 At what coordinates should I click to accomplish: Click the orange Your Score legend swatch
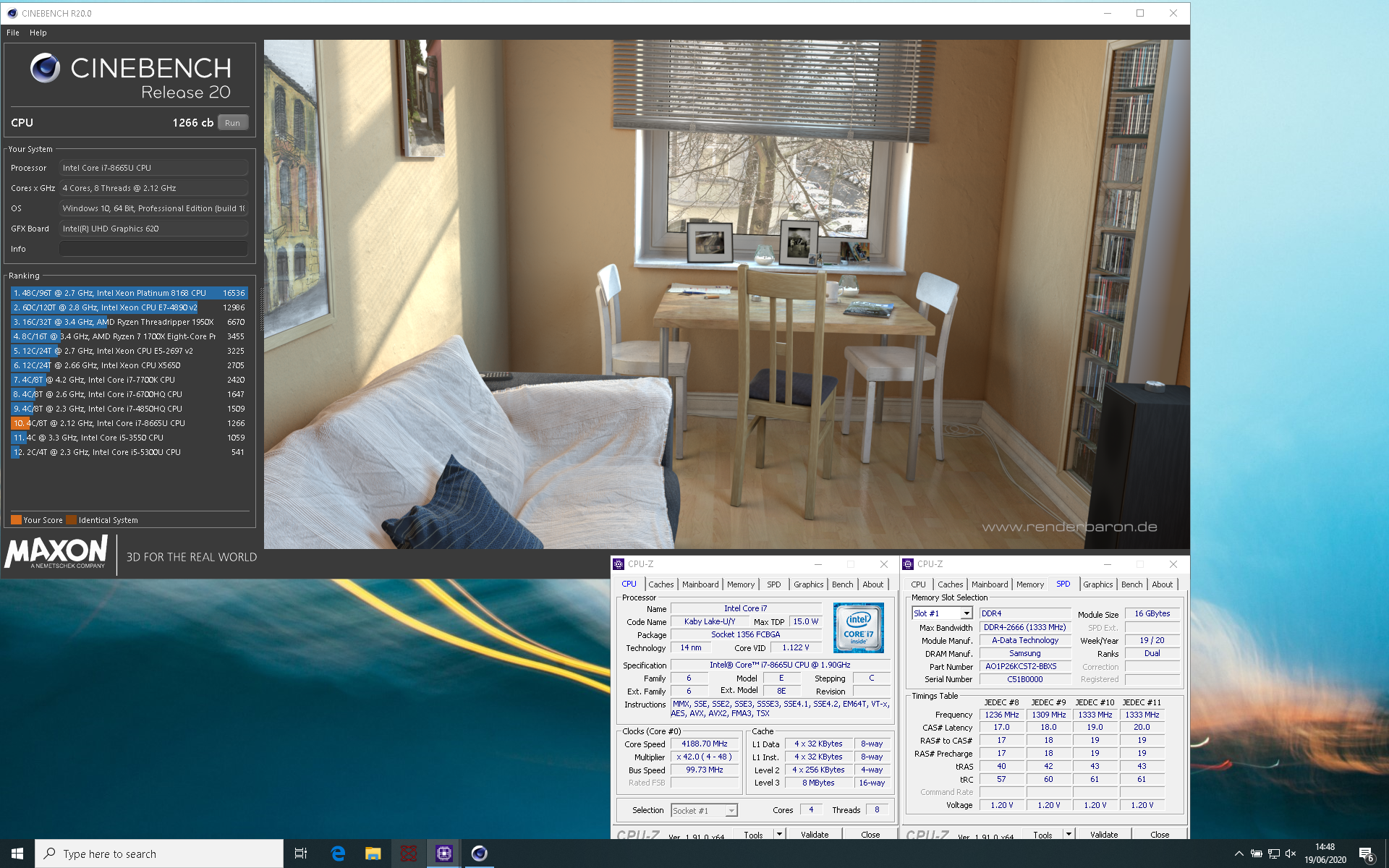click(16, 519)
